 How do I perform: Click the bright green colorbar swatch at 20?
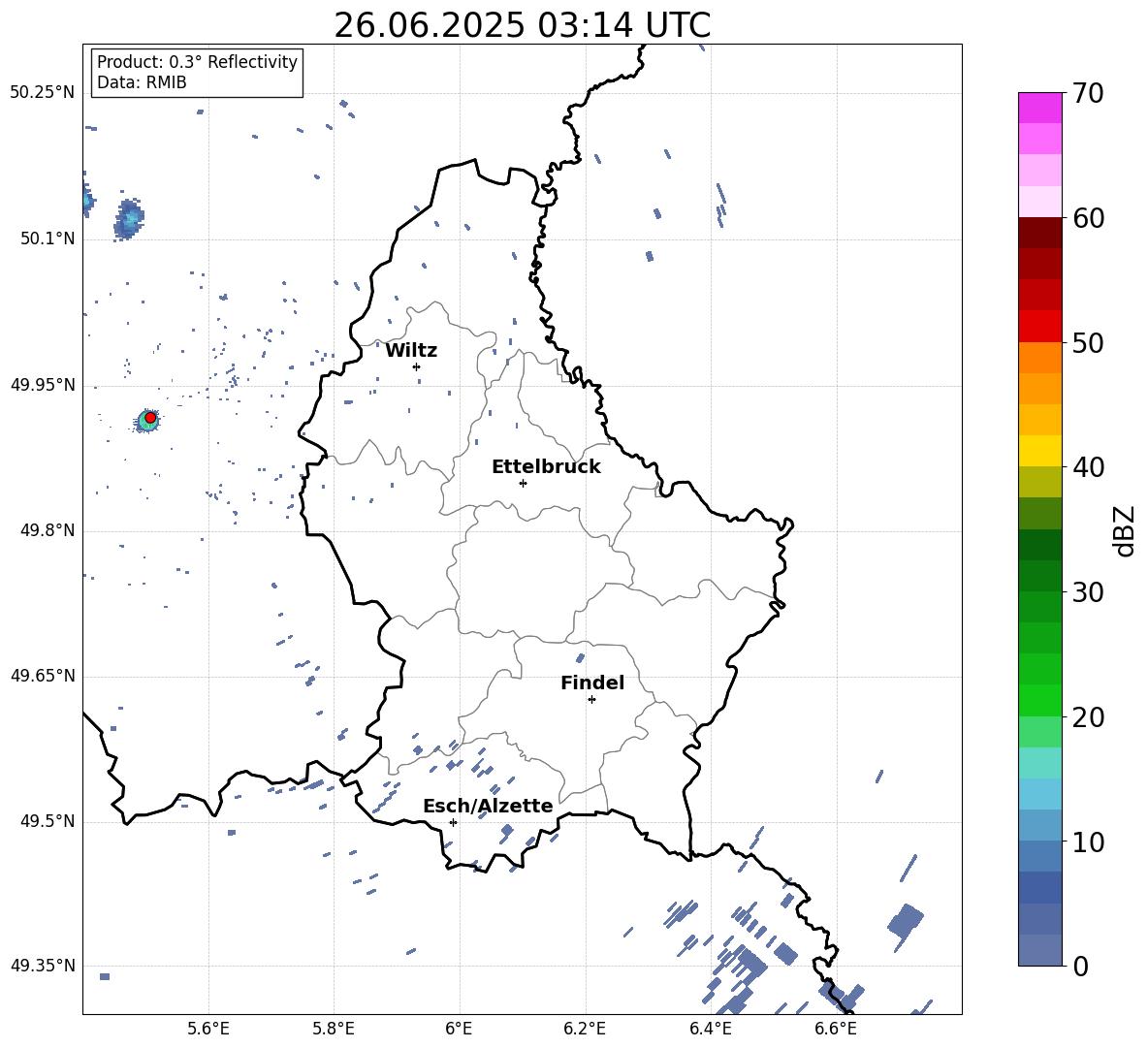(x=1039, y=700)
